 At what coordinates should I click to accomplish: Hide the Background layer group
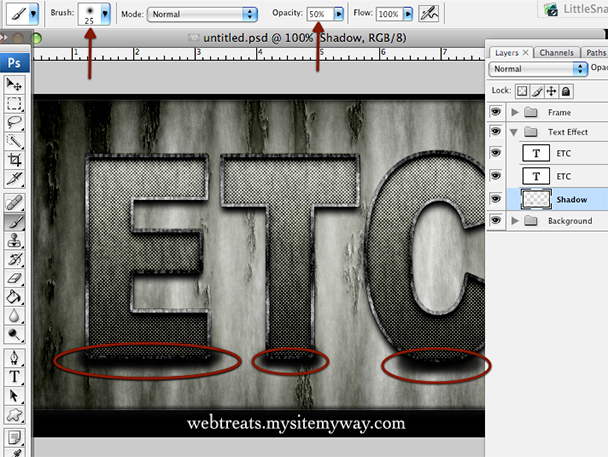tap(496, 221)
